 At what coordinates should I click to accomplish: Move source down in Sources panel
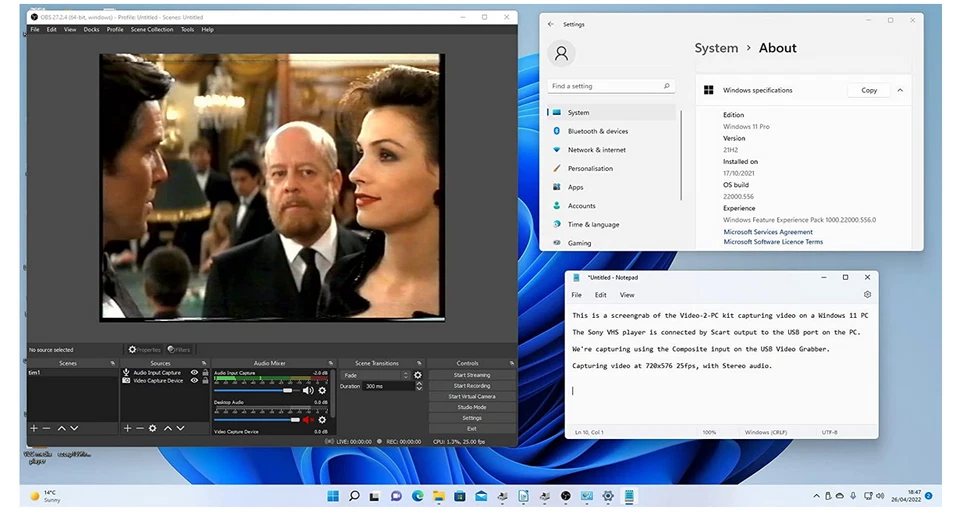point(181,428)
